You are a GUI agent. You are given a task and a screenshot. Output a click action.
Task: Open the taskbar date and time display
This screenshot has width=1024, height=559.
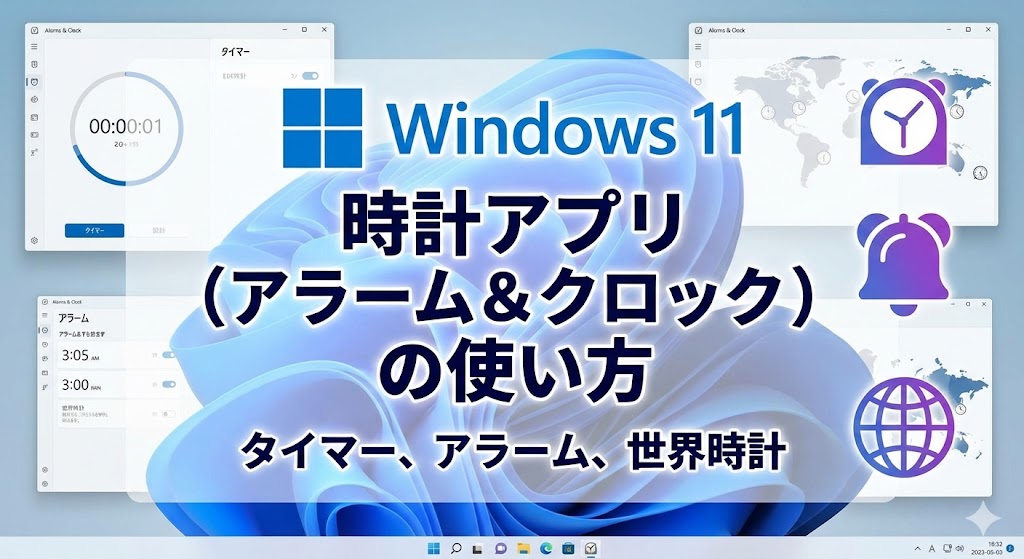click(x=987, y=548)
